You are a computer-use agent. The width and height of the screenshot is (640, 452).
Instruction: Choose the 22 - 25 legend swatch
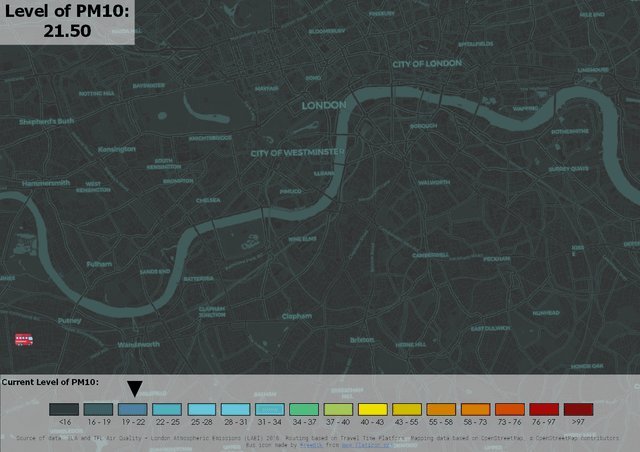pyautogui.click(x=167, y=410)
